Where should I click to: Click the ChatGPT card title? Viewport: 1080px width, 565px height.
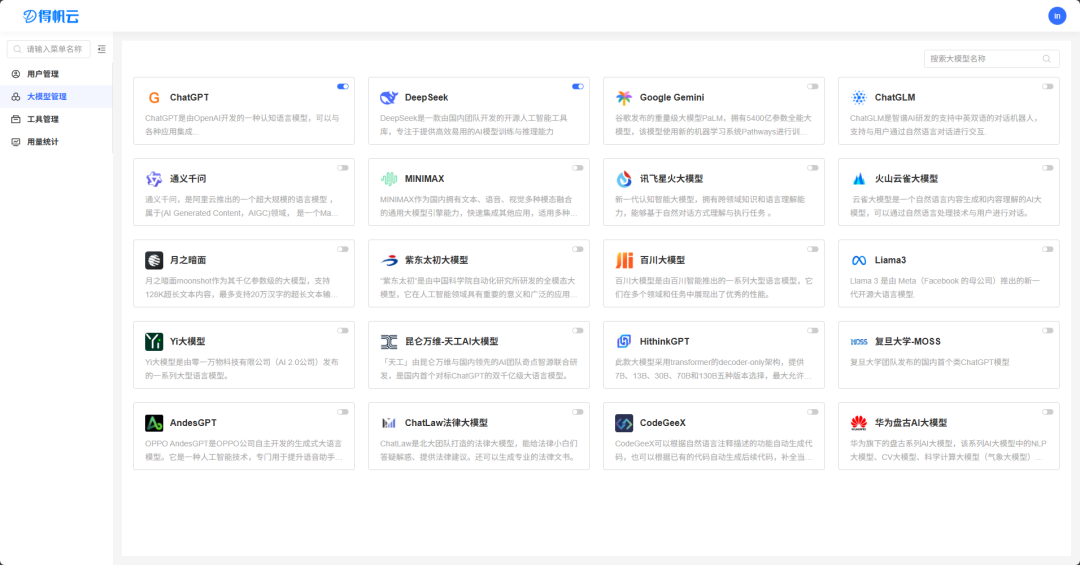(189, 98)
